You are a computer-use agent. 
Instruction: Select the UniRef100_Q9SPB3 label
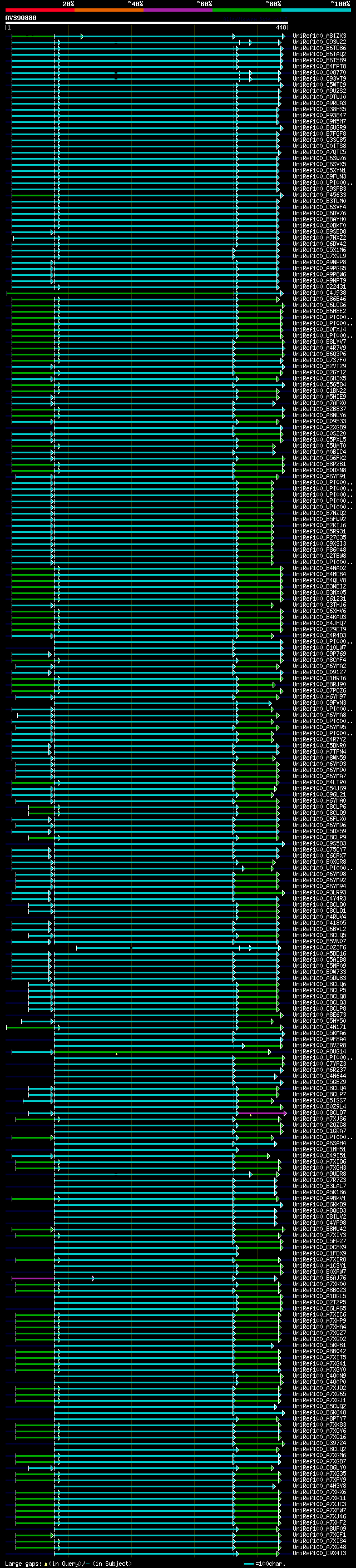click(x=319, y=189)
